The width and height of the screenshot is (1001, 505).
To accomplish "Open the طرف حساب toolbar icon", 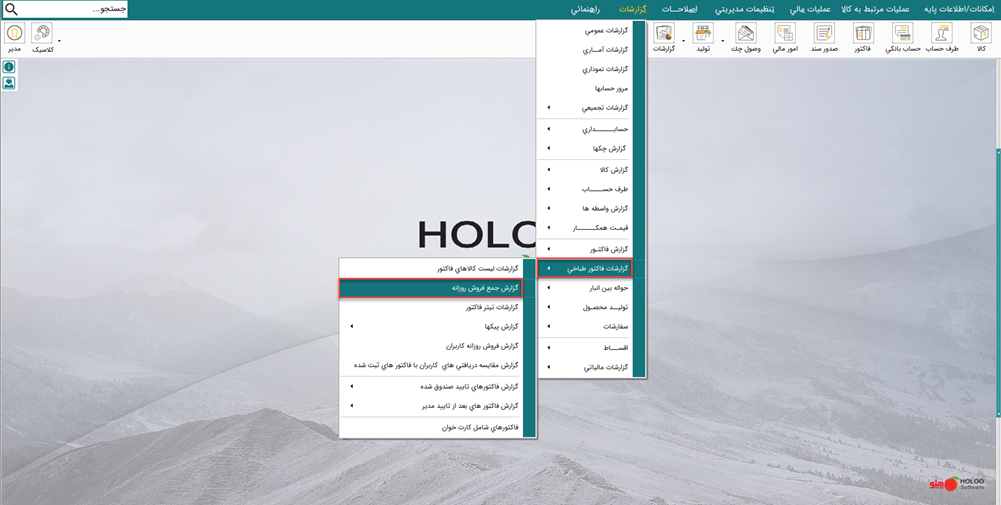I will point(942,38).
